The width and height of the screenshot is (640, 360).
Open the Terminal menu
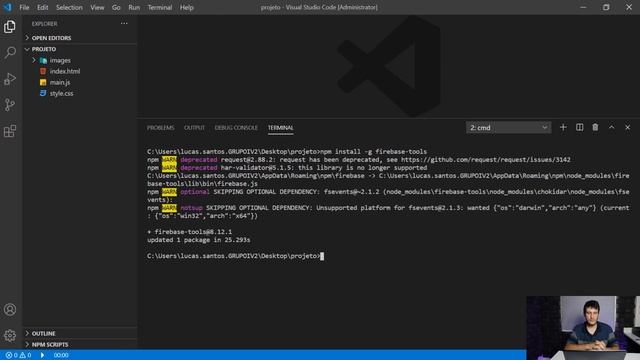(x=160, y=7)
